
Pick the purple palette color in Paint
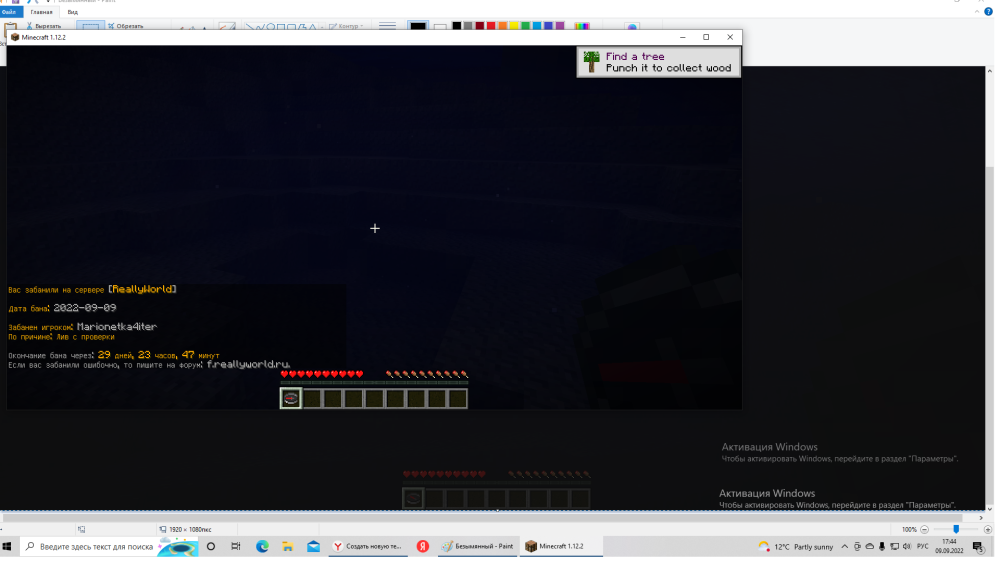560,26
